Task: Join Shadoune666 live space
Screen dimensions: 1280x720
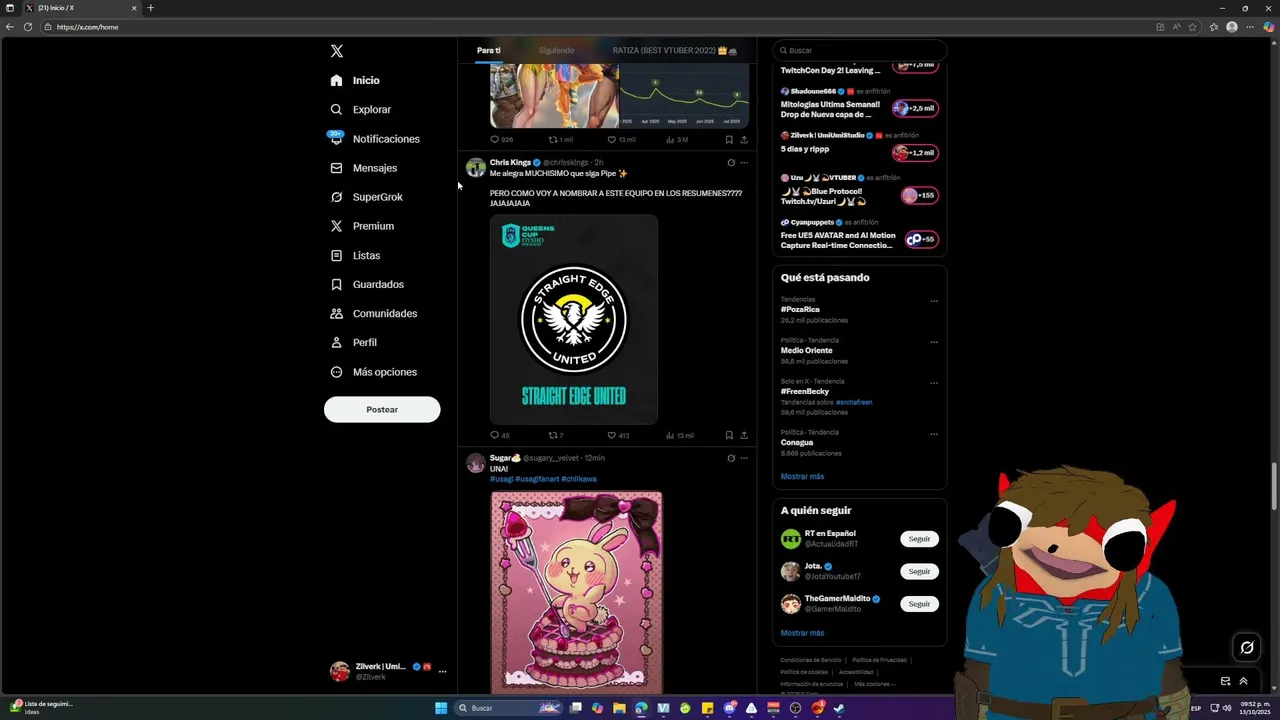Action: pos(915,109)
